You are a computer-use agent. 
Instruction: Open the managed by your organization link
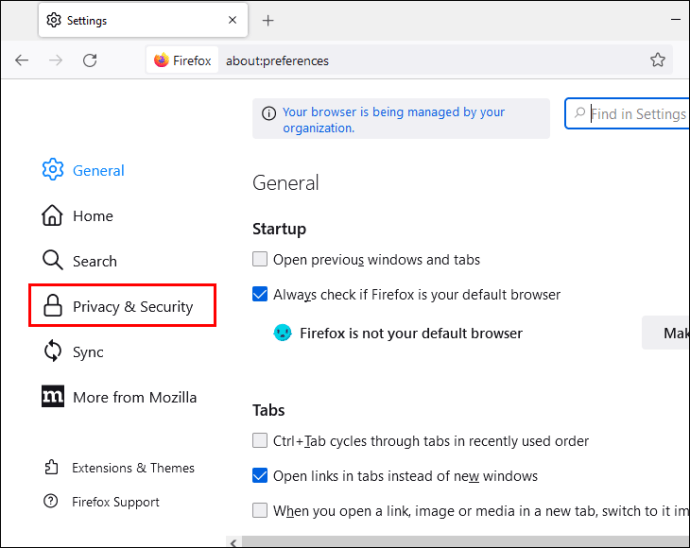(393, 120)
